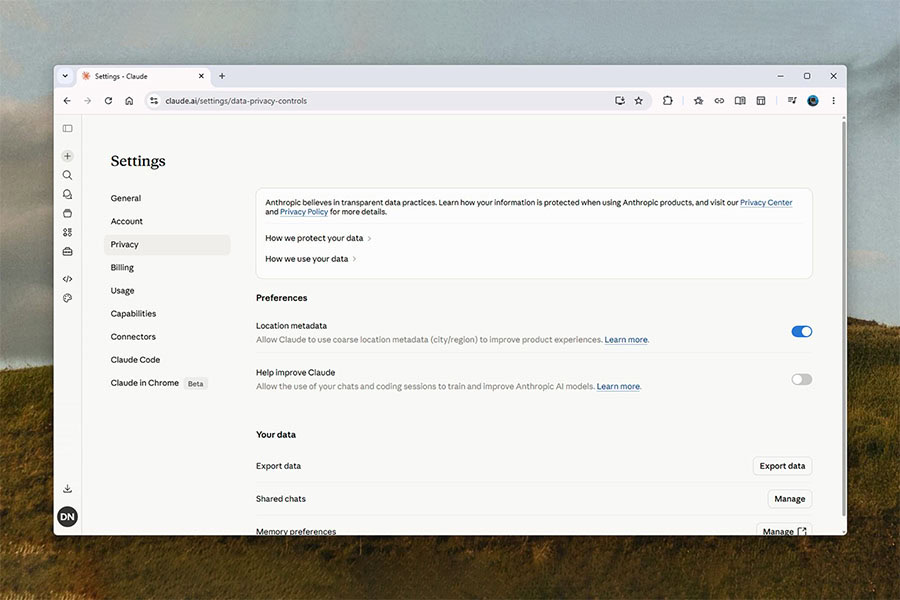Click the browser profile avatar

tap(813, 101)
